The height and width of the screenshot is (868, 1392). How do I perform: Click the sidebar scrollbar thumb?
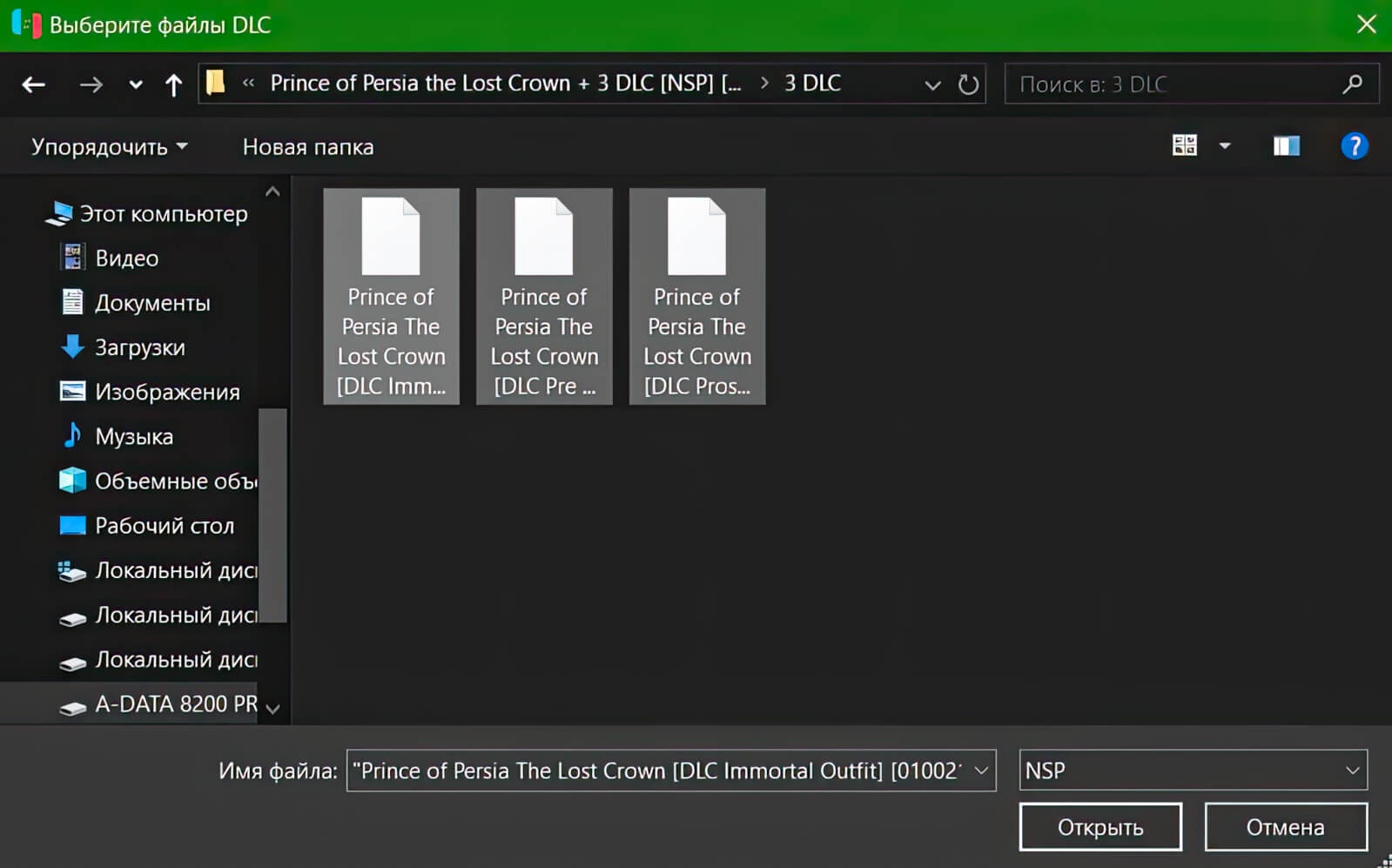pyautogui.click(x=272, y=515)
